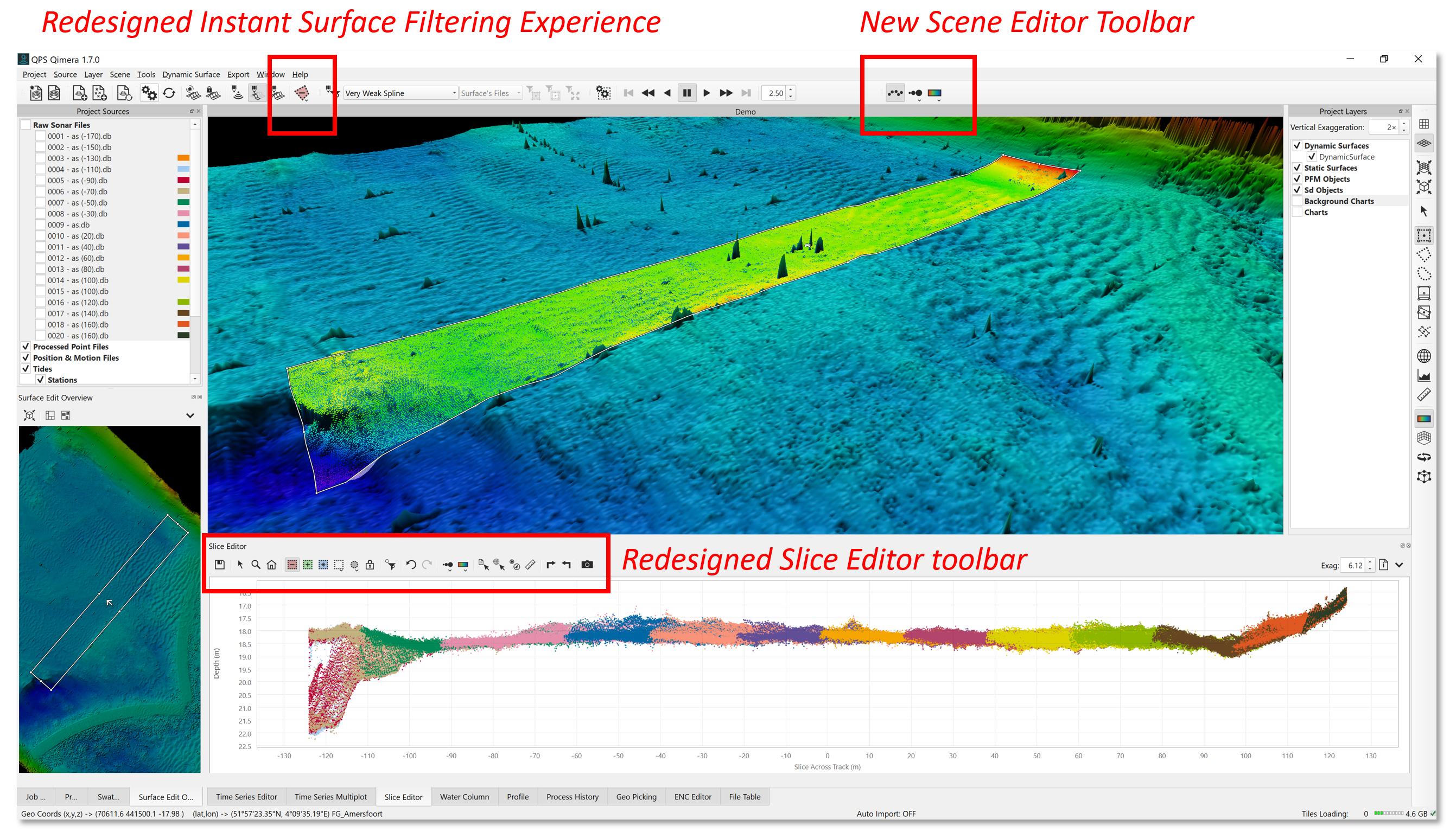
Task: Open the Dynamic Surface menu
Action: point(190,74)
